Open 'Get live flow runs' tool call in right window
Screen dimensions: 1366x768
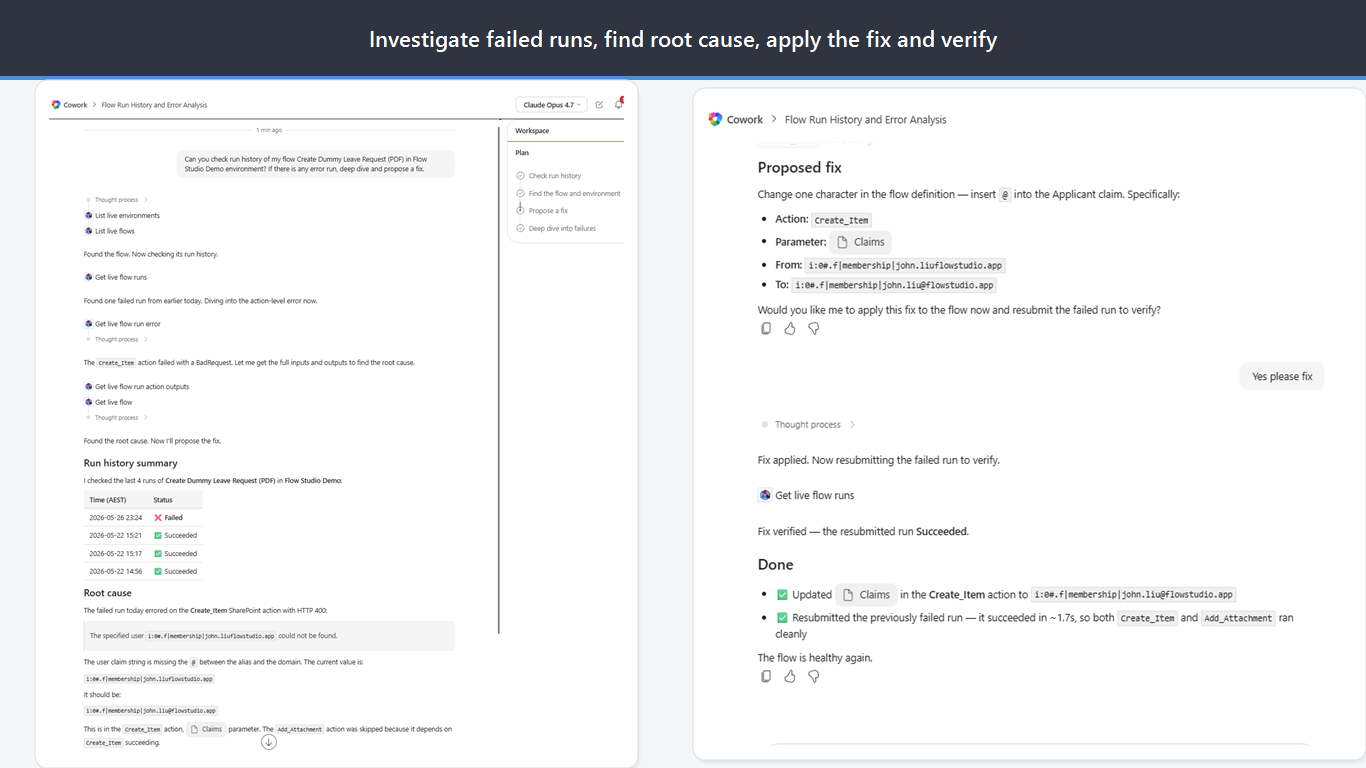click(x=806, y=495)
